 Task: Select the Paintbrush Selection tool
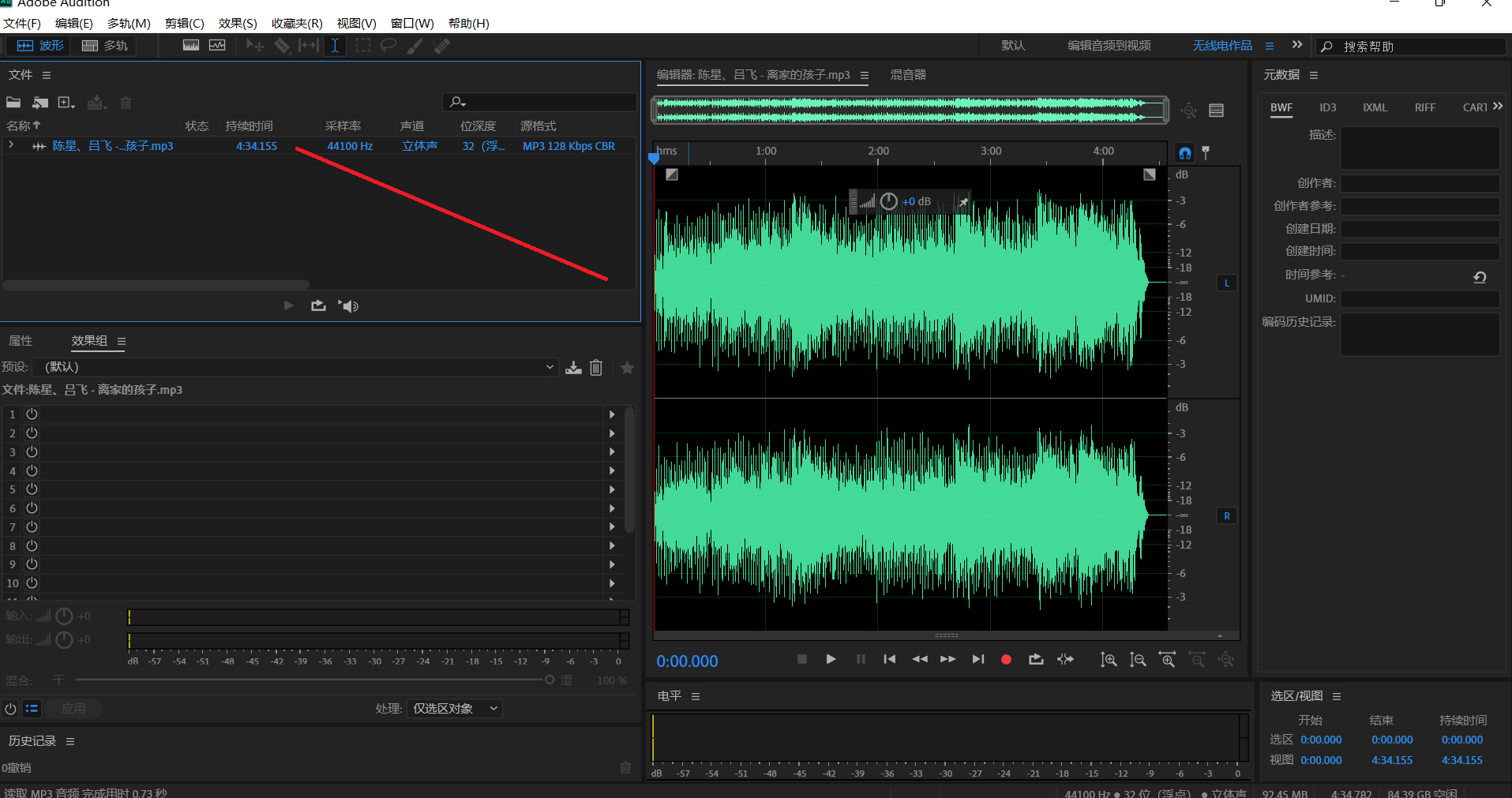point(415,46)
